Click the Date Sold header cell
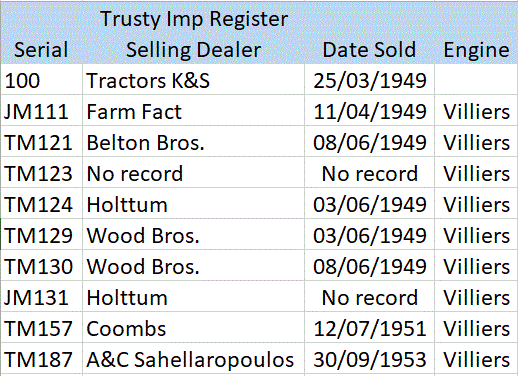Image resolution: width=518 pixels, height=376 pixels. 369,50
